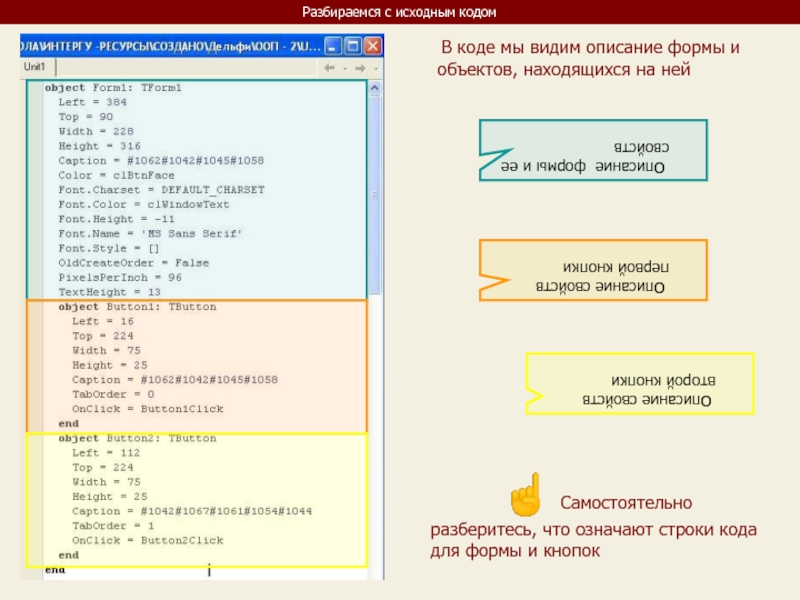Click the line 'Left = 384'
This screenshot has height=600, width=800.
click(92, 102)
